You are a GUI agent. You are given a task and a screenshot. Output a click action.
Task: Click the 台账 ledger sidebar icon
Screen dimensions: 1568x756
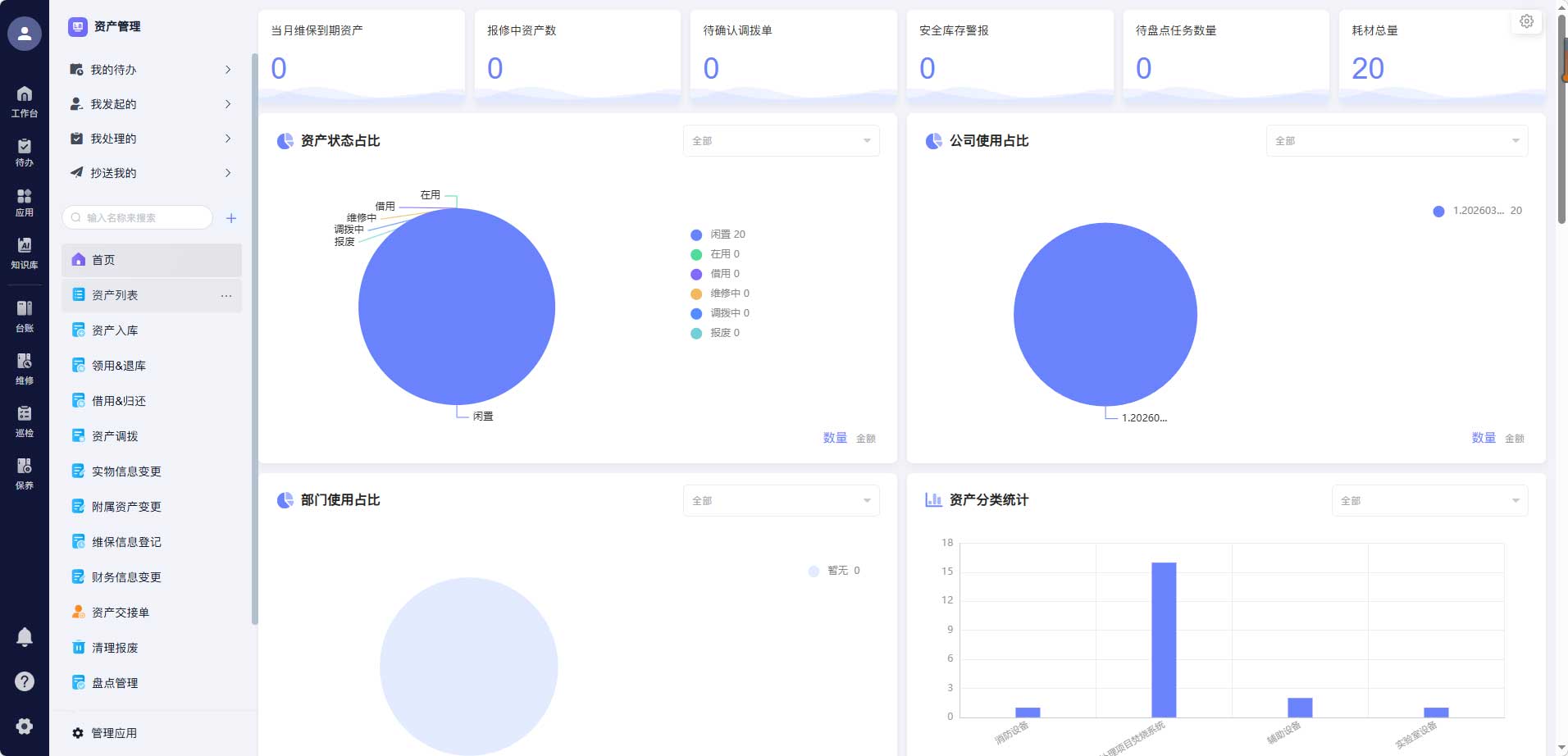click(x=25, y=316)
